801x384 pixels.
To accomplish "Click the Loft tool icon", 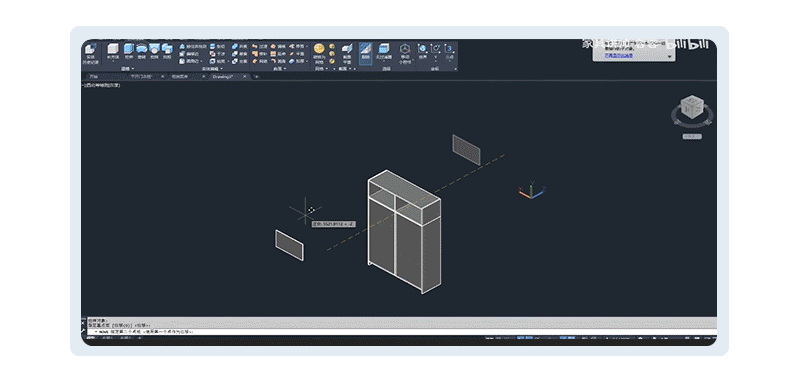I will click(154, 51).
